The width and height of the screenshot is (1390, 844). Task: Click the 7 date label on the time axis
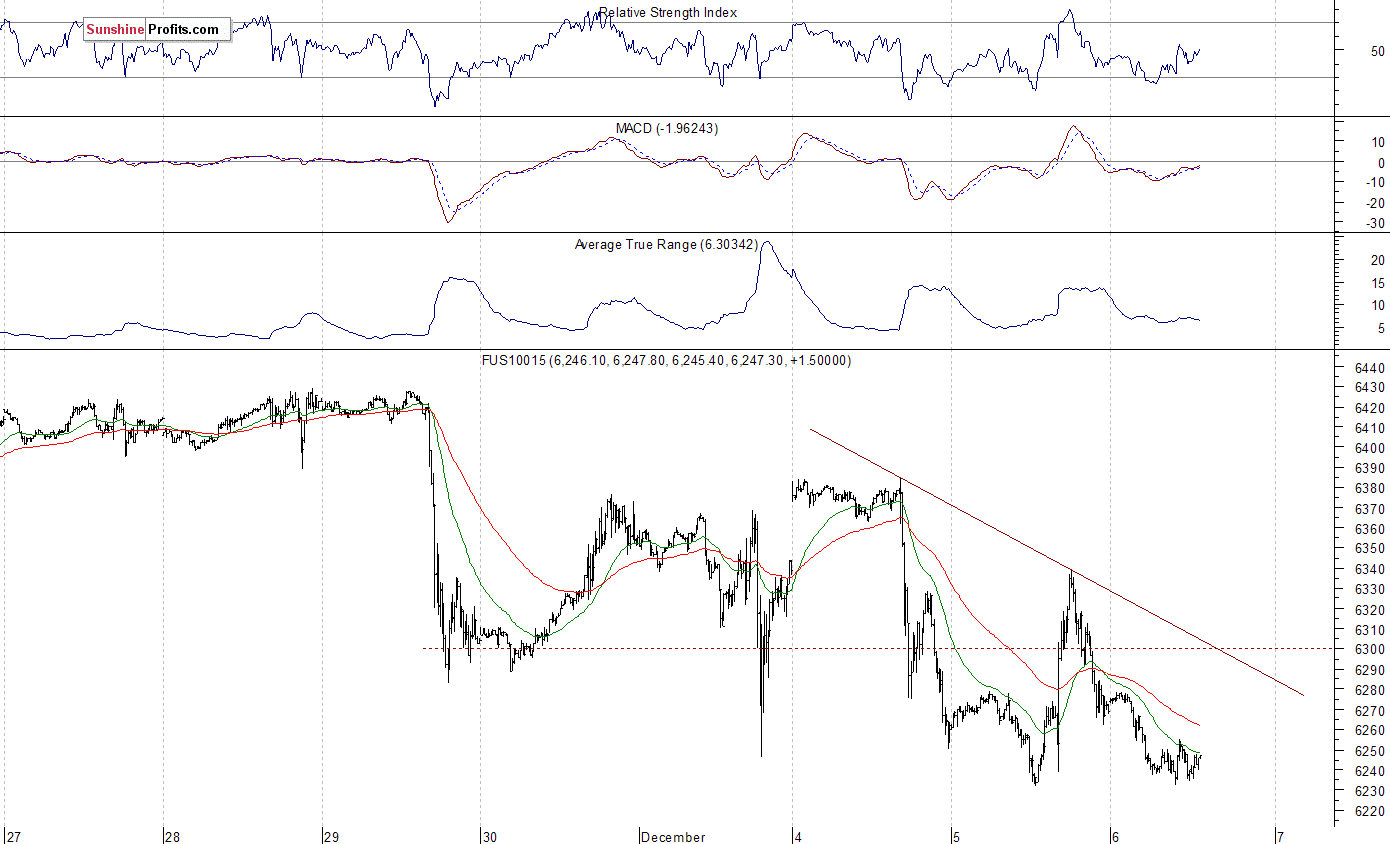(1279, 836)
